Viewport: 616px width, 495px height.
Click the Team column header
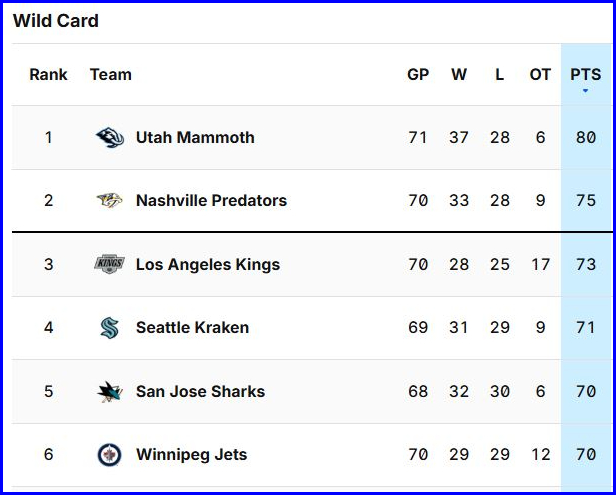pyautogui.click(x=110, y=74)
